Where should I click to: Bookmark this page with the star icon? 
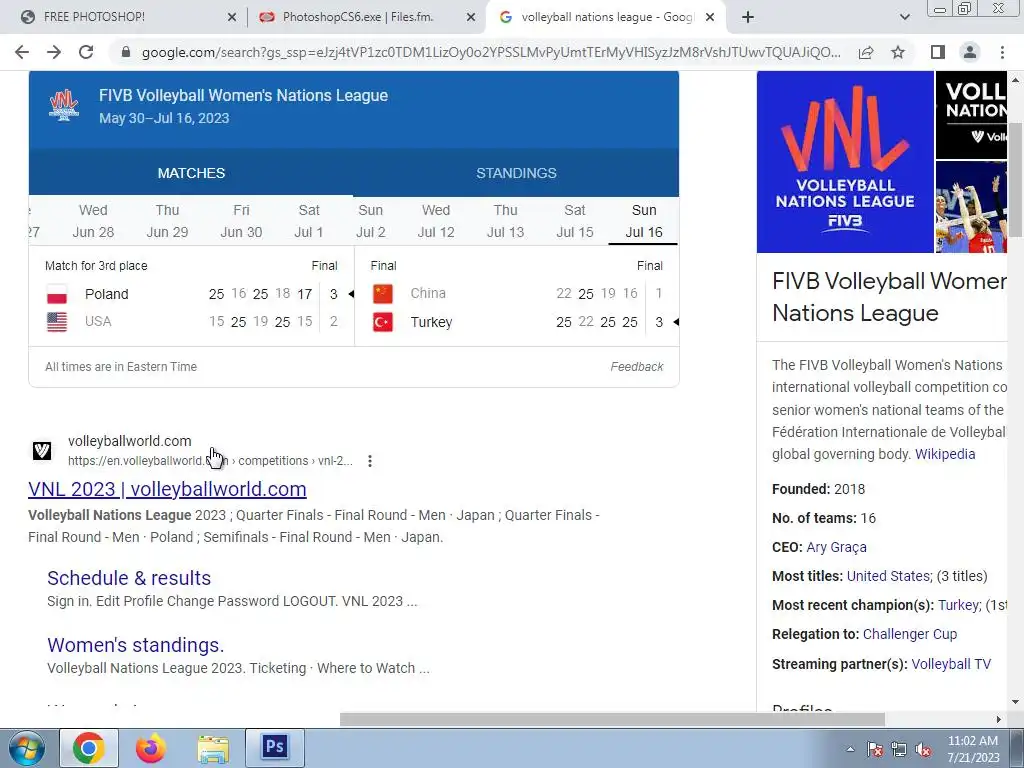point(898,52)
